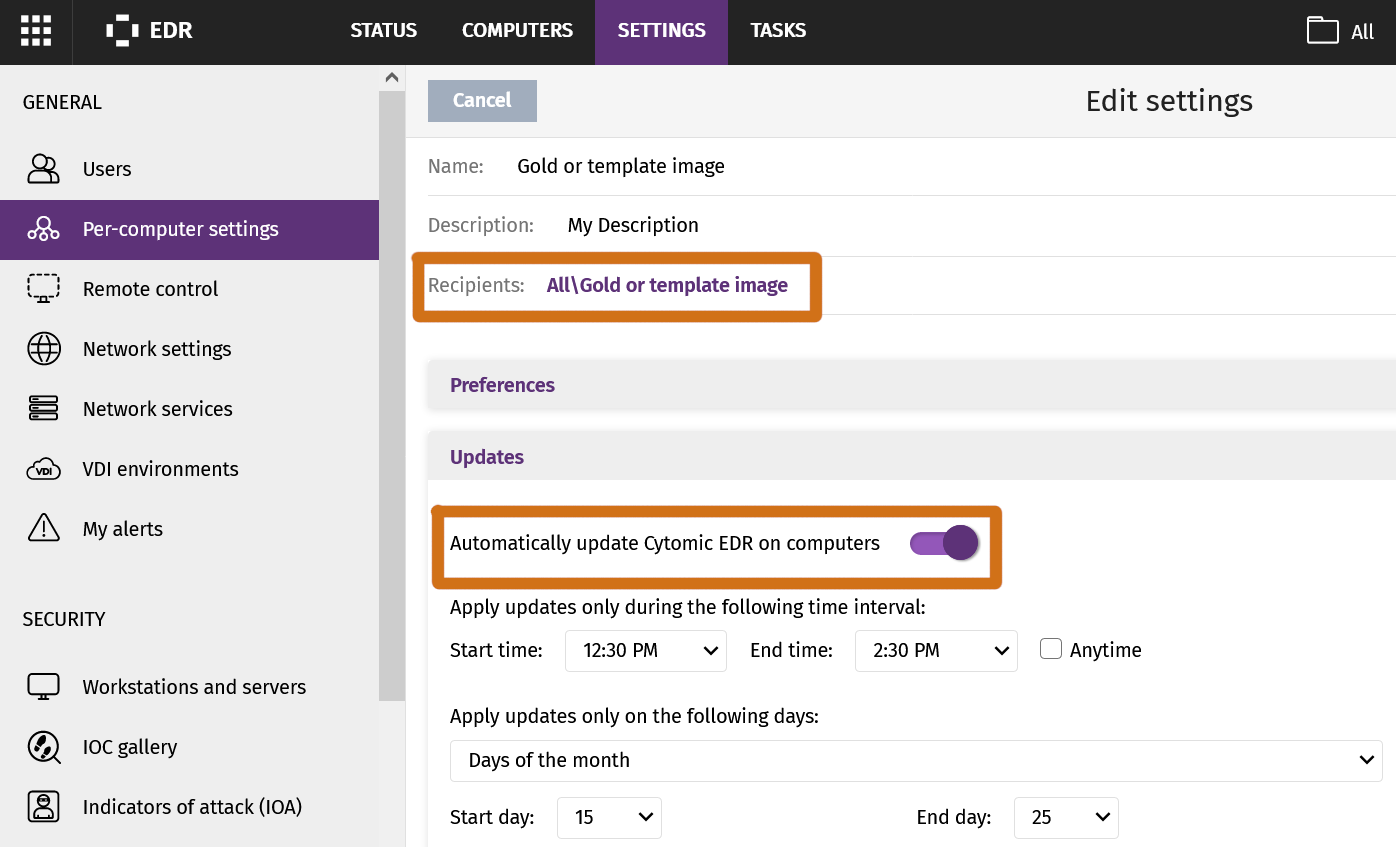The image size is (1396, 847).
Task: Edit the Name field value
Action: (x=621, y=166)
